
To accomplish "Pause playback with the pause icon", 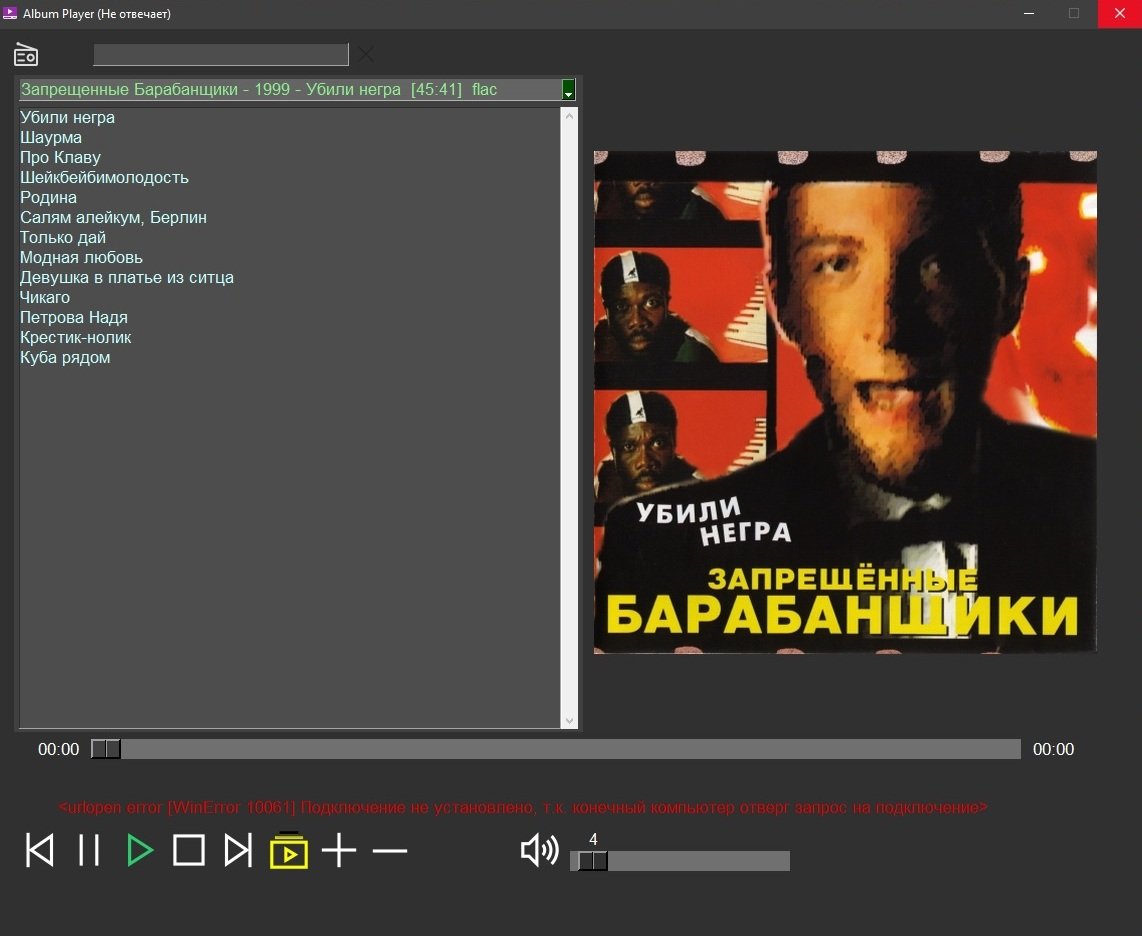I will (89, 850).
